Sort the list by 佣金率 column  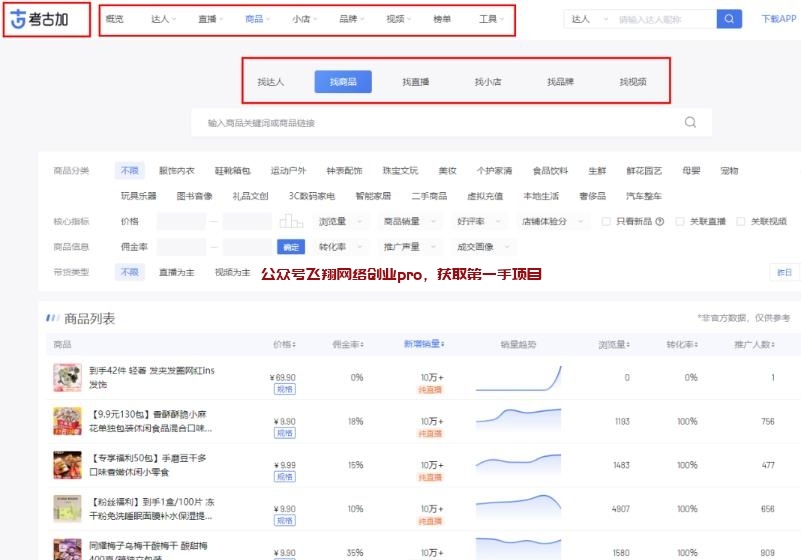click(x=348, y=344)
